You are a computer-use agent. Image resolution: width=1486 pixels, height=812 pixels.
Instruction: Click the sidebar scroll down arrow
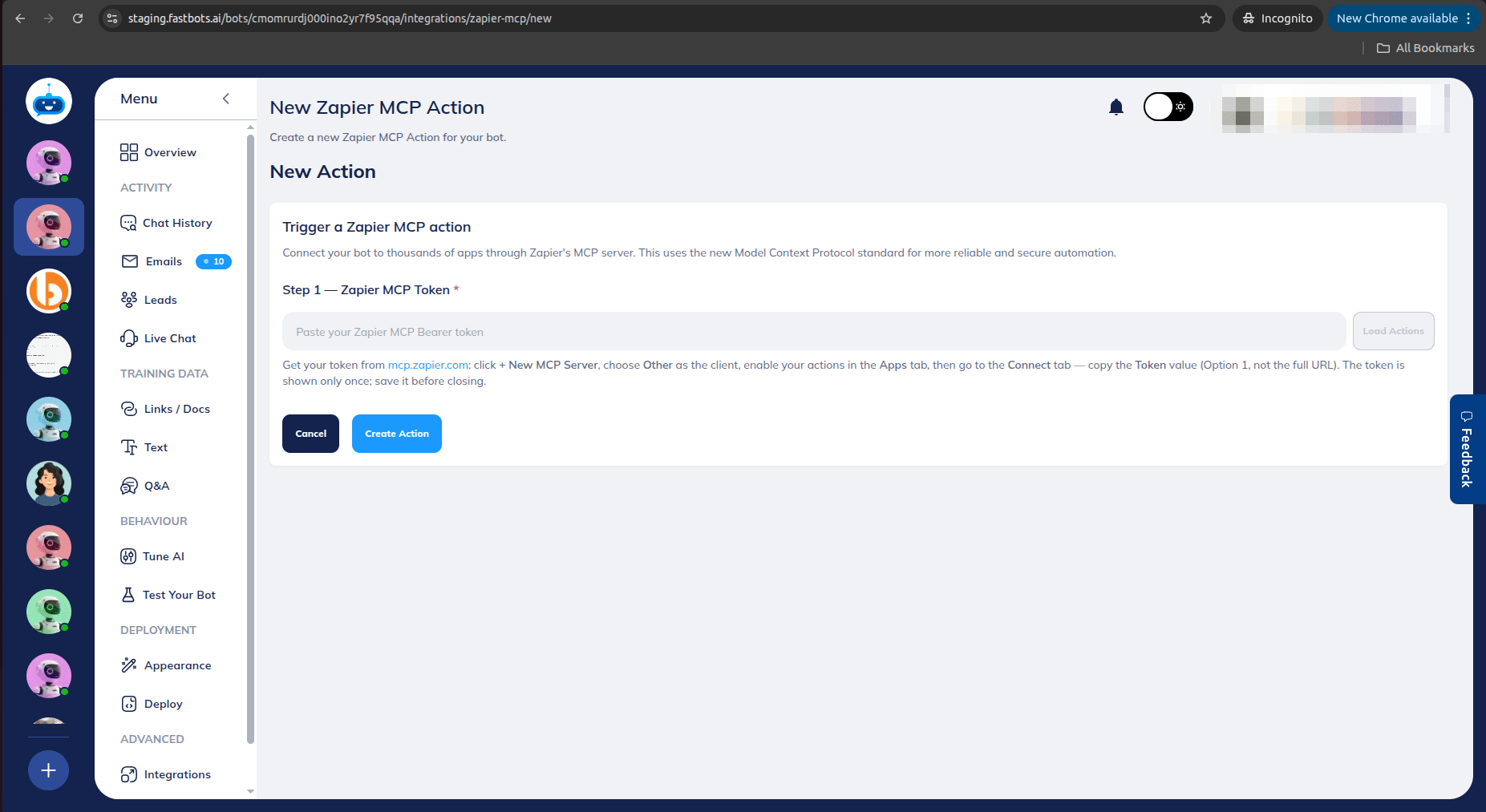250,791
